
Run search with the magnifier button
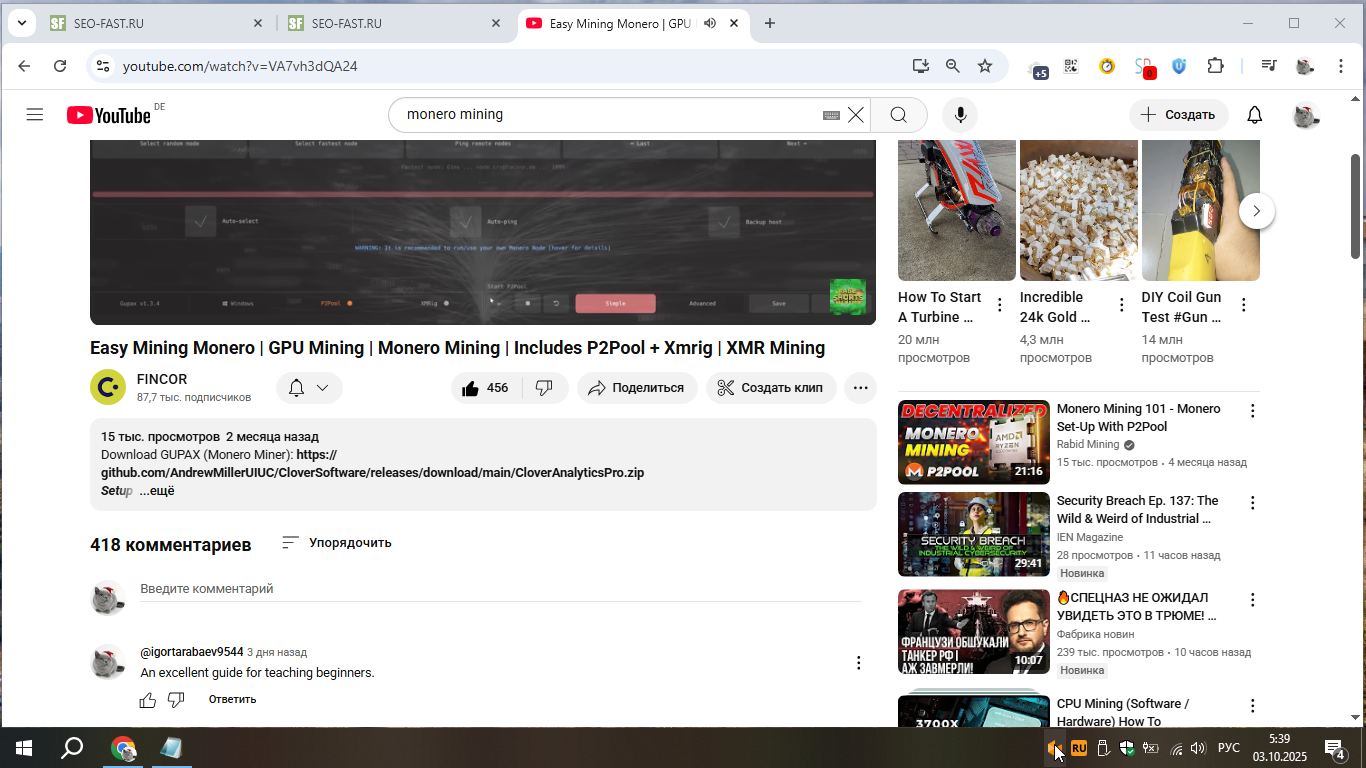[899, 115]
